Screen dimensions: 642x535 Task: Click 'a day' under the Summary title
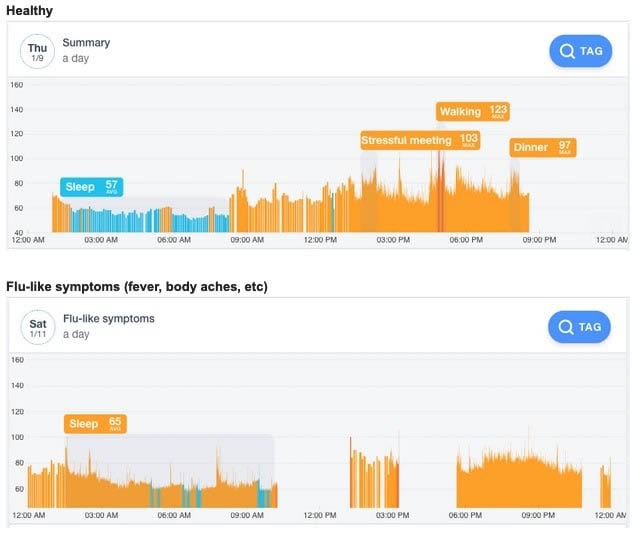pyautogui.click(x=76, y=60)
